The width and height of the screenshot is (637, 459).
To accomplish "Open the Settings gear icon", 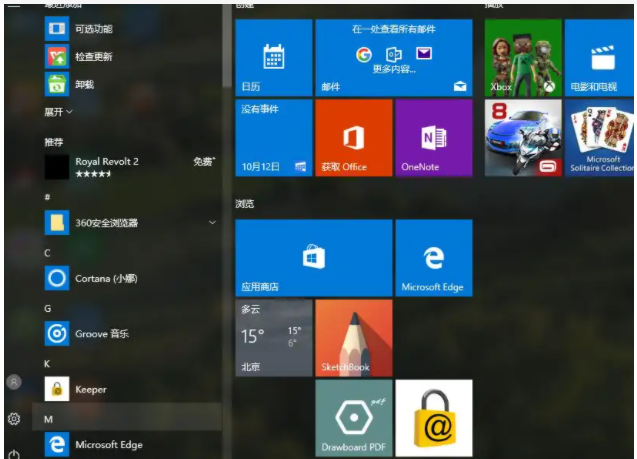I will [x=14, y=419].
